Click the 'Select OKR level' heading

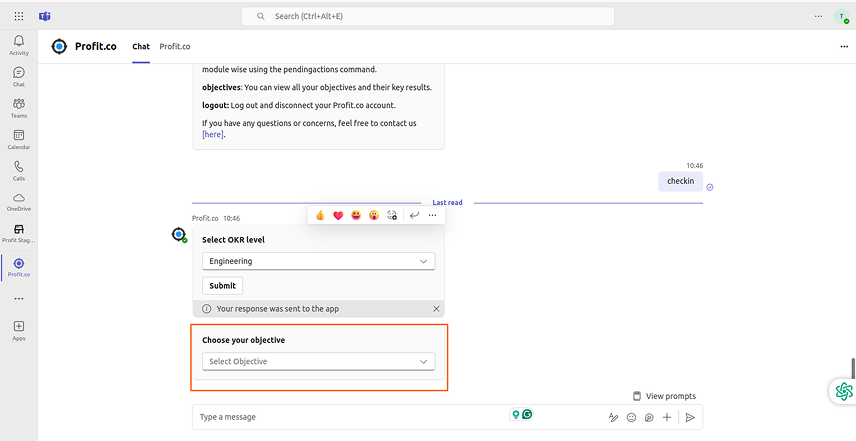(233, 240)
